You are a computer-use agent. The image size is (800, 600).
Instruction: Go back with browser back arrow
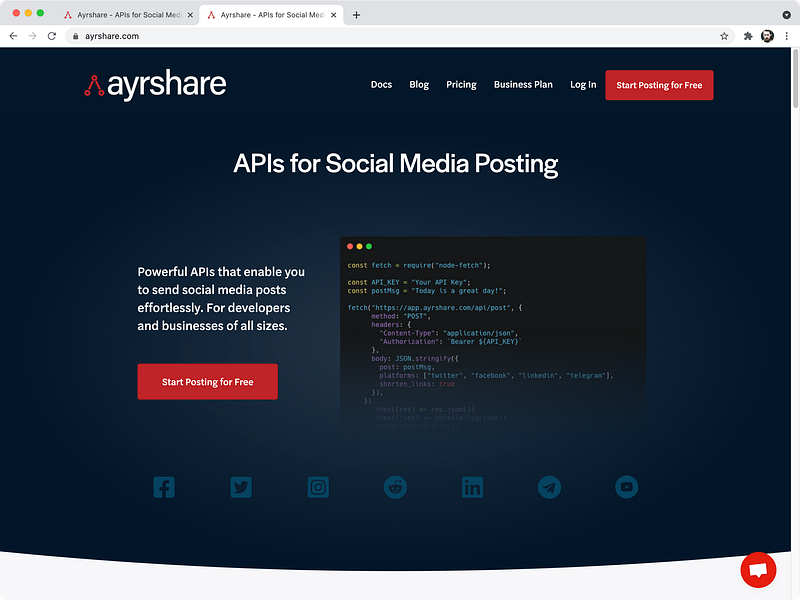[x=13, y=36]
